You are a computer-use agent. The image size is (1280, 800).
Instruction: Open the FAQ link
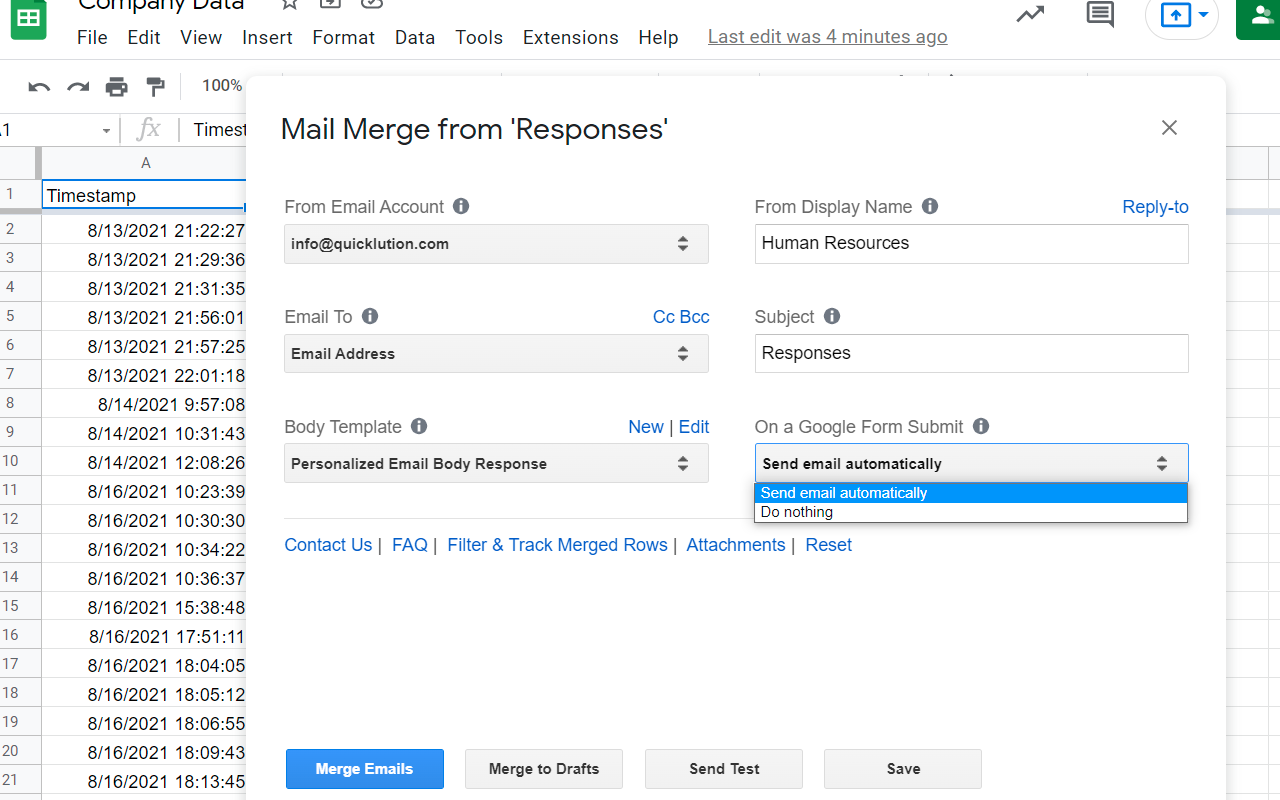[x=410, y=545]
